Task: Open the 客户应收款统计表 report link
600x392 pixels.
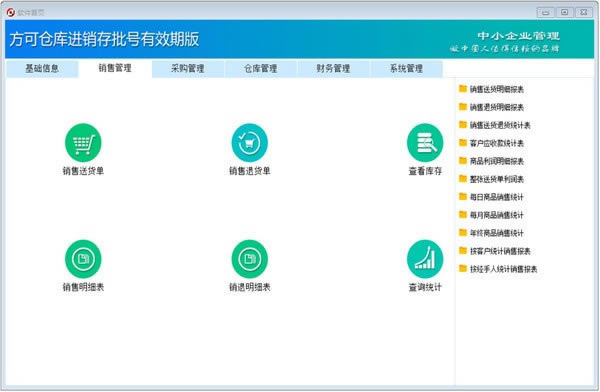Action: tap(497, 143)
